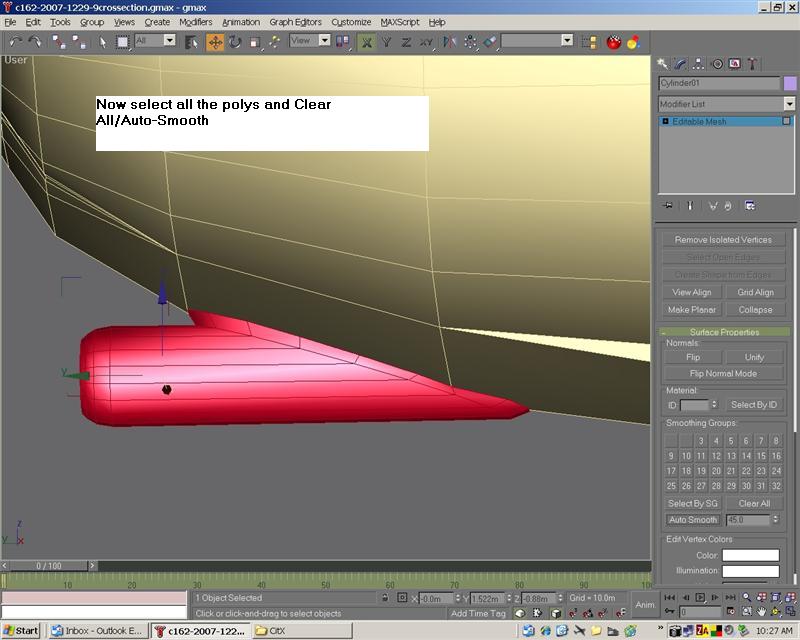Click the Remove Isolated Vertices button

pyautogui.click(x=723, y=240)
